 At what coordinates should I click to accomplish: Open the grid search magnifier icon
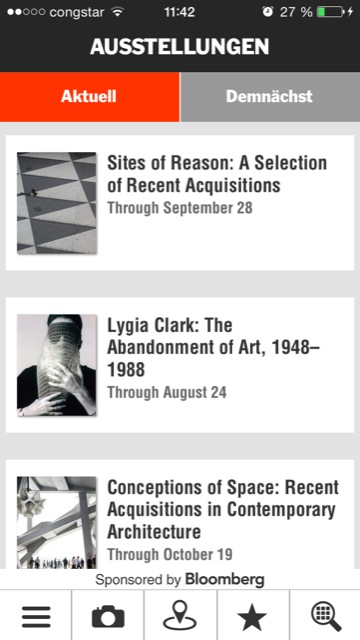coord(326,616)
